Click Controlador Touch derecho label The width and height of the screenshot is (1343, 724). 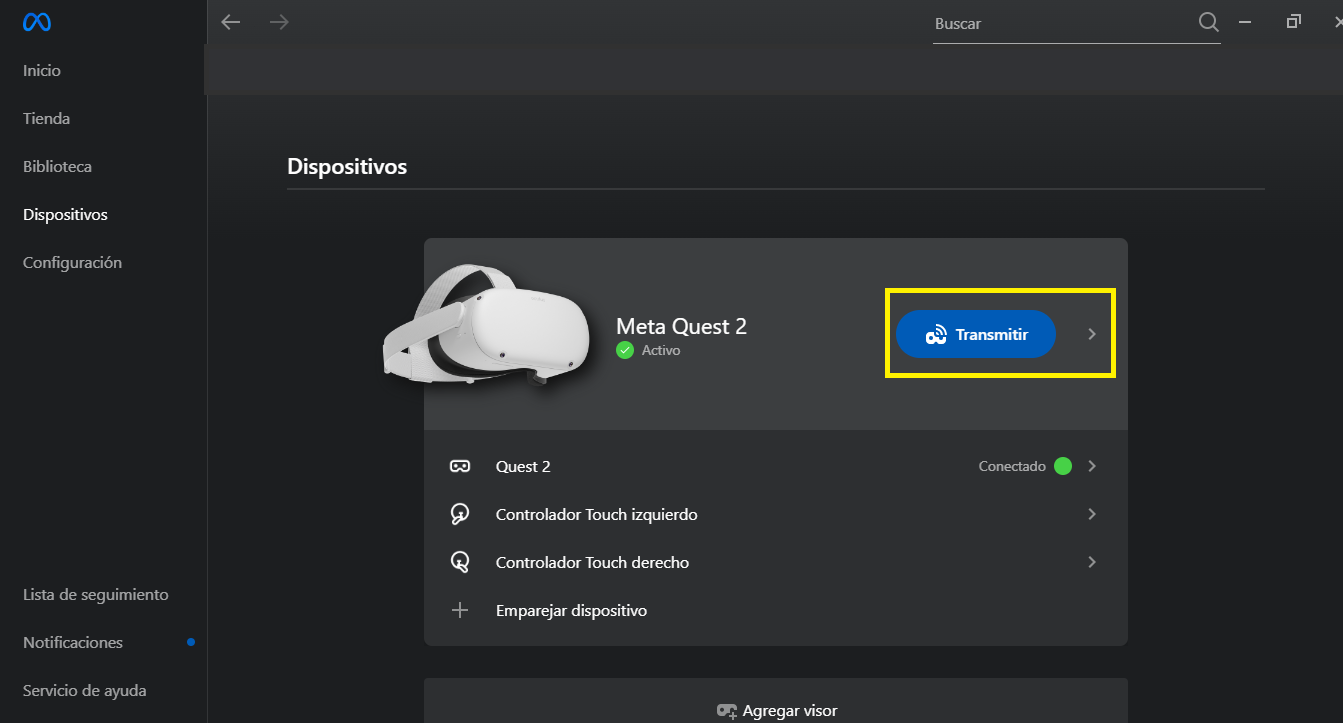pos(592,562)
